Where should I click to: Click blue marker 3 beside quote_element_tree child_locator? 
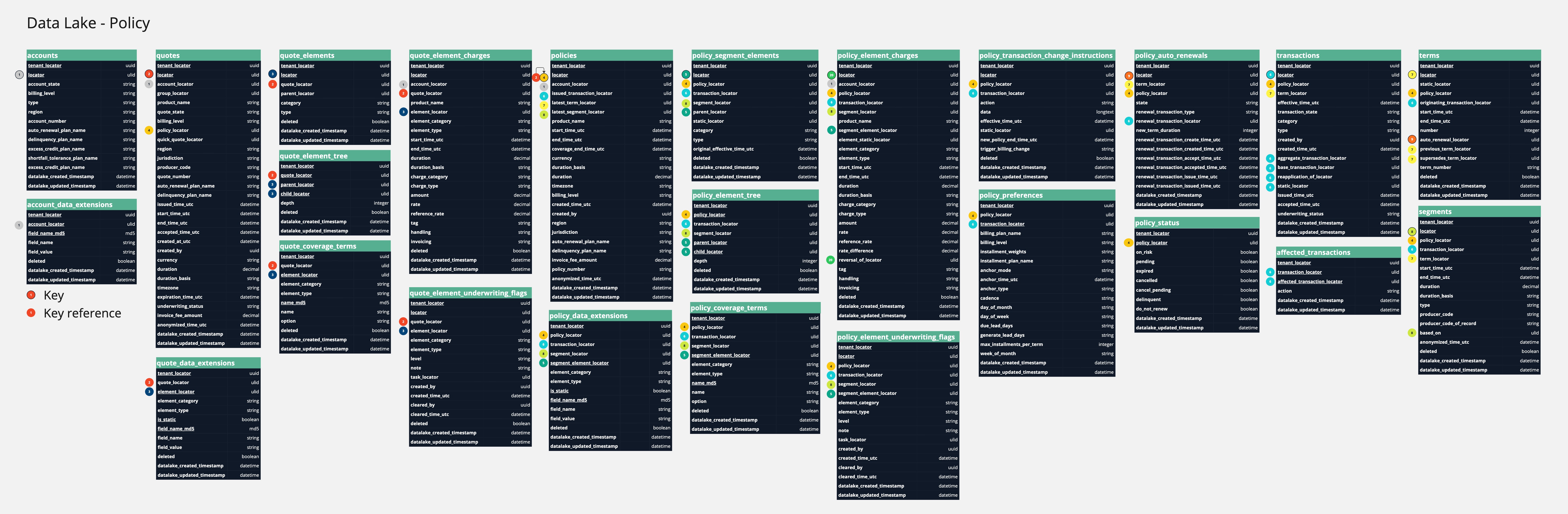pyautogui.click(x=272, y=193)
